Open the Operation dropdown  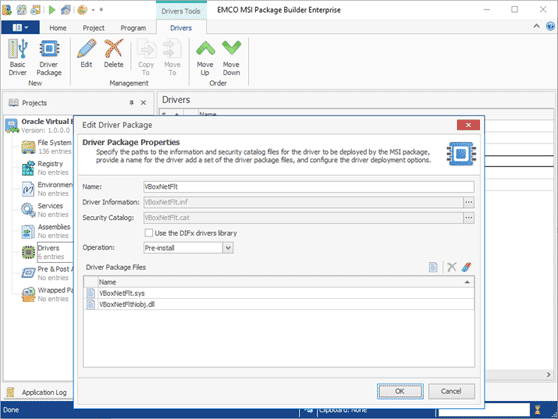(228, 248)
